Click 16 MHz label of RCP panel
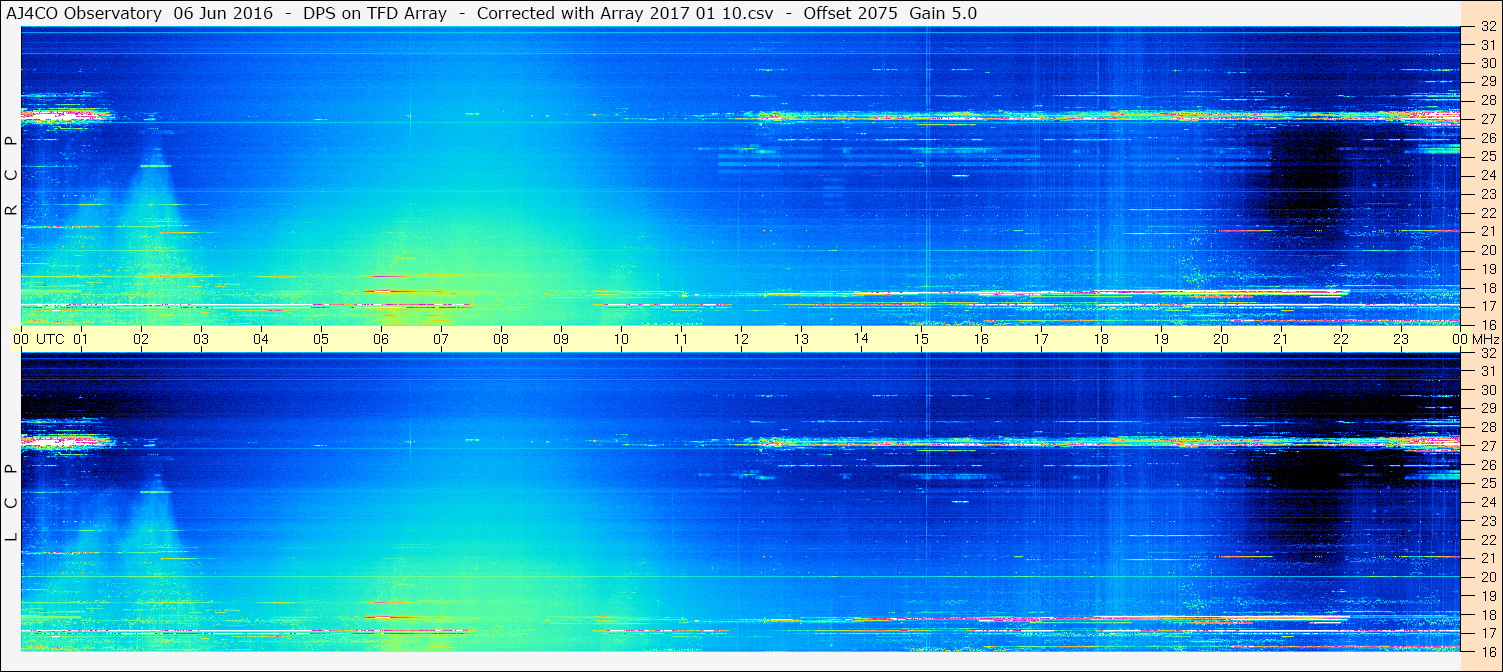This screenshot has height=672, width=1503. [x=1489, y=325]
